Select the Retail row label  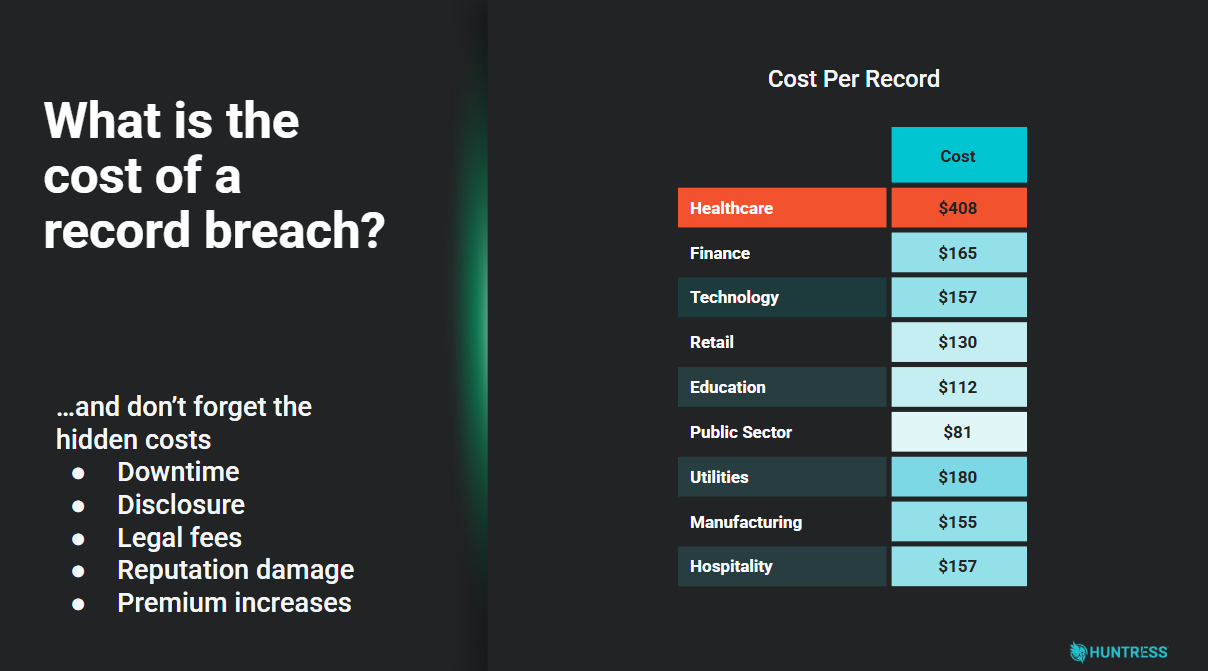click(782, 342)
